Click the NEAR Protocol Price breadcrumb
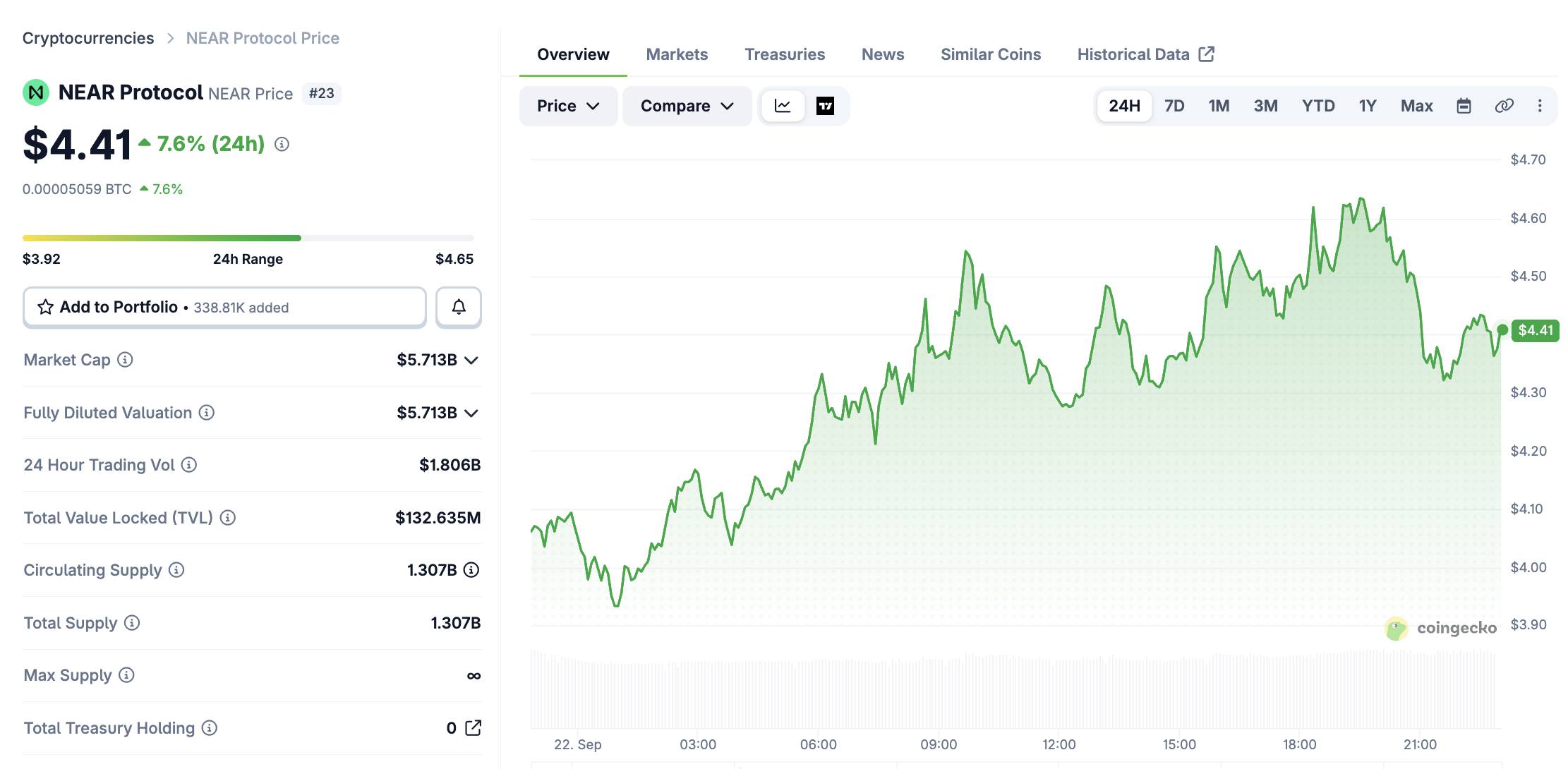The width and height of the screenshot is (1568, 769). point(263,38)
